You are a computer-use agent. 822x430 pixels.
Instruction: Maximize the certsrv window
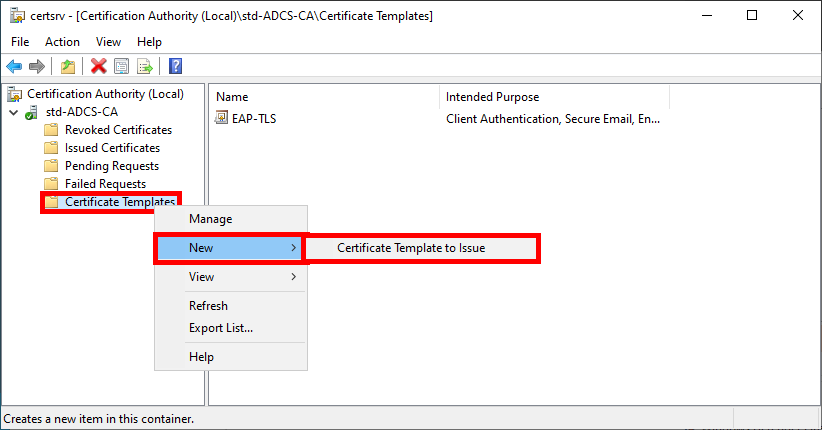[x=752, y=16]
